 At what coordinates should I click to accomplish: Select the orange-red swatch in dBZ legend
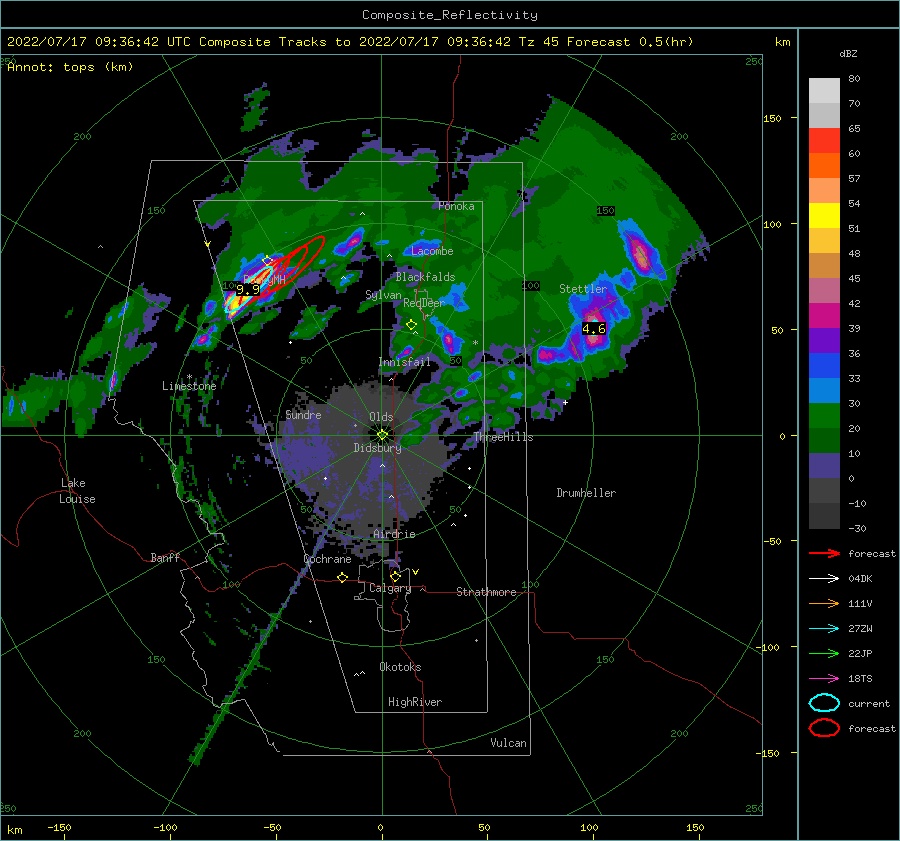coord(824,166)
